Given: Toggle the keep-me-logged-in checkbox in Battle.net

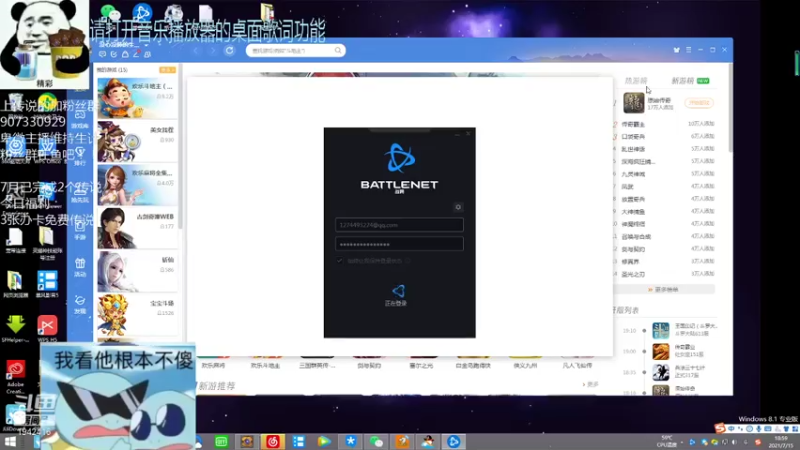Looking at the screenshot, I should 340,261.
